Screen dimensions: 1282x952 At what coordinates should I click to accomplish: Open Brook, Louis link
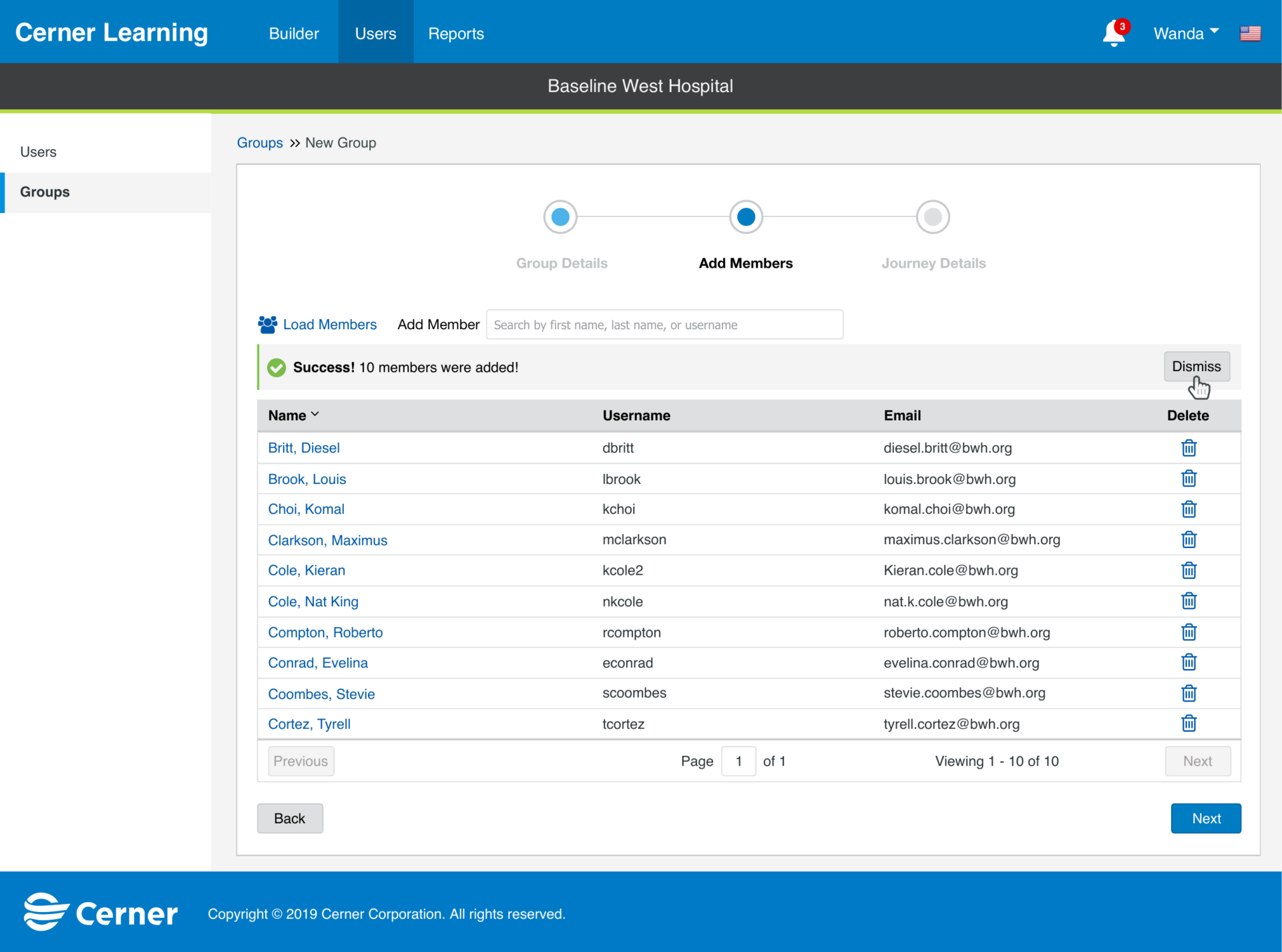307,479
